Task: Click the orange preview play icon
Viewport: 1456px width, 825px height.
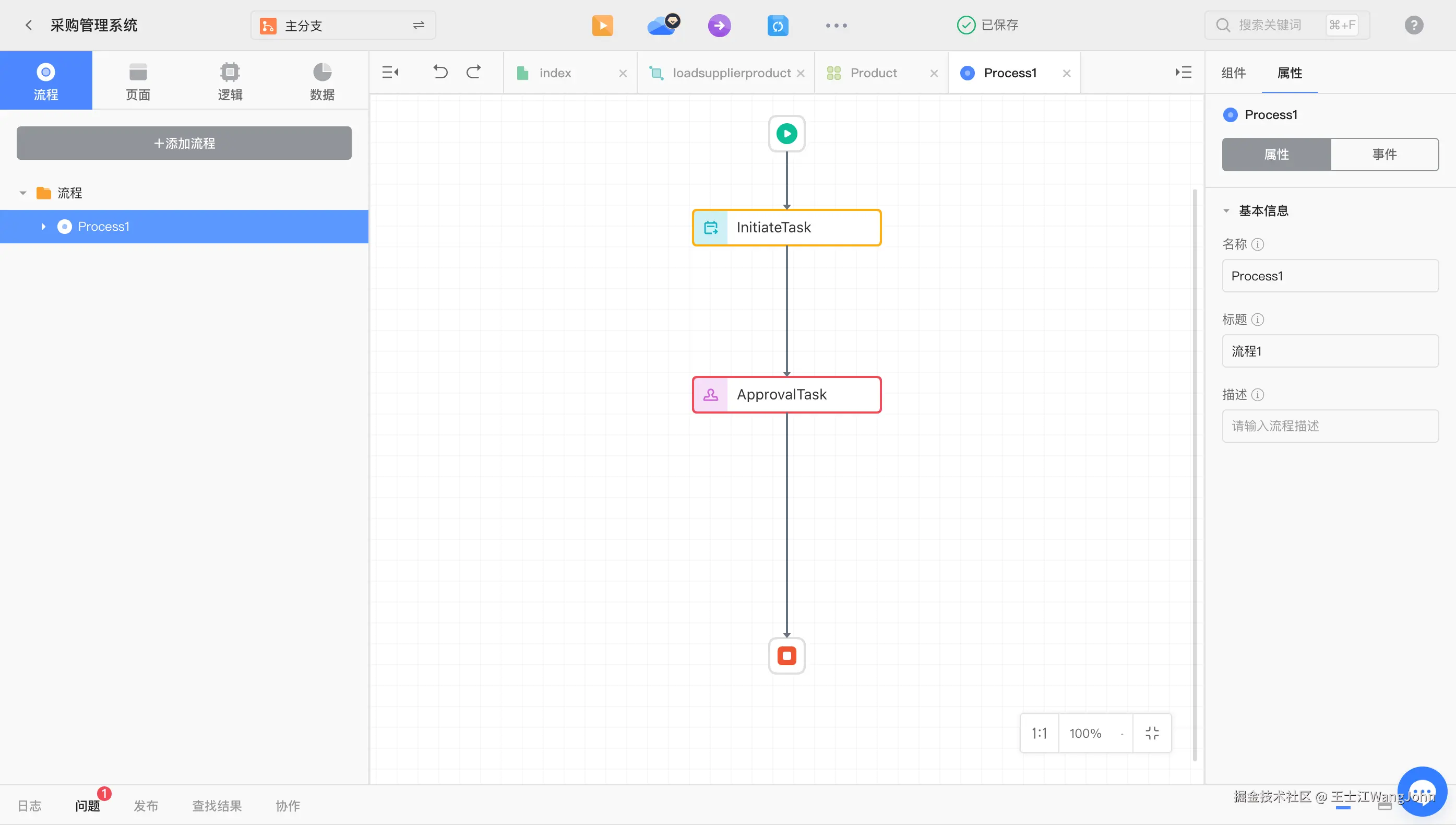Action: (x=602, y=26)
